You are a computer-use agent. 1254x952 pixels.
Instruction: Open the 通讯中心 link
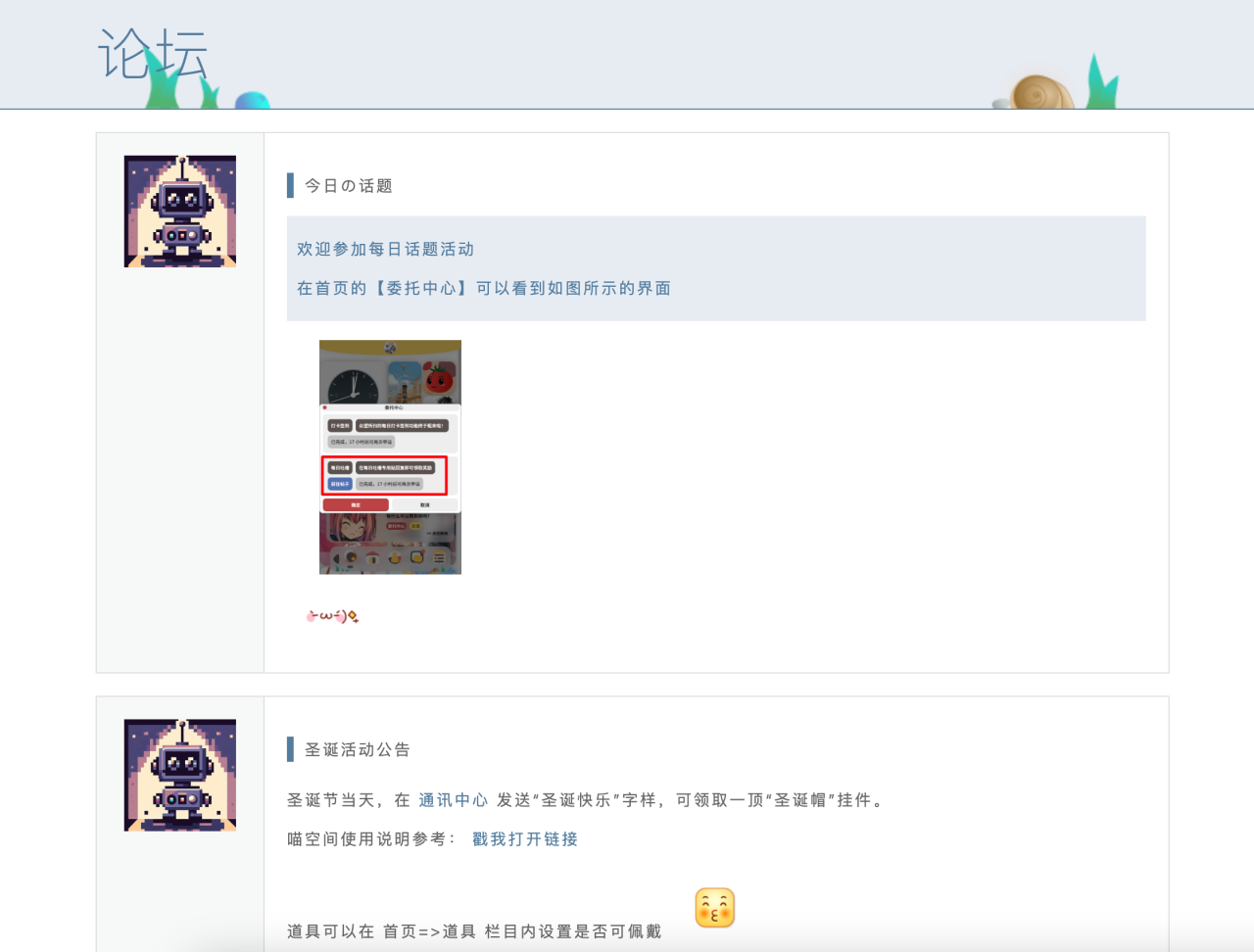coord(453,800)
